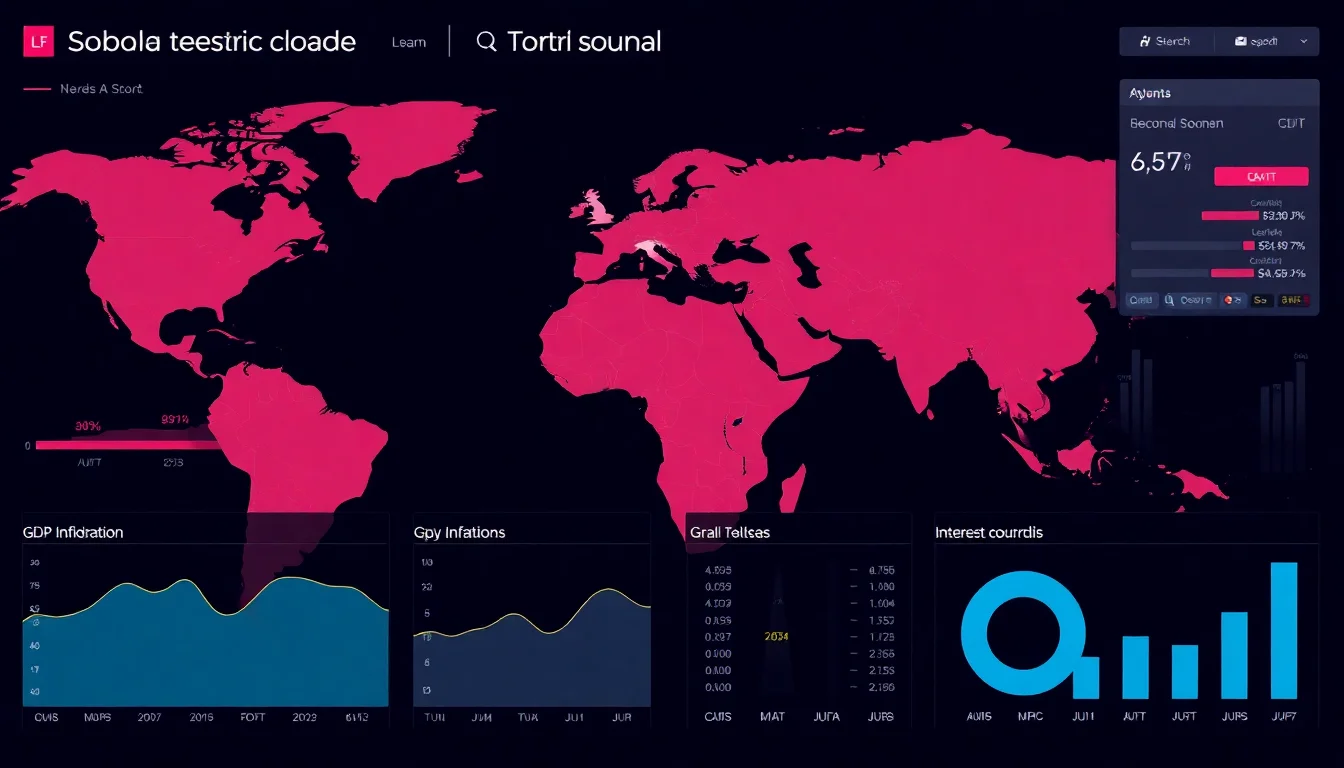Open the Learn menu in the top bar
The height and width of the screenshot is (768, 1344).
[x=408, y=41]
